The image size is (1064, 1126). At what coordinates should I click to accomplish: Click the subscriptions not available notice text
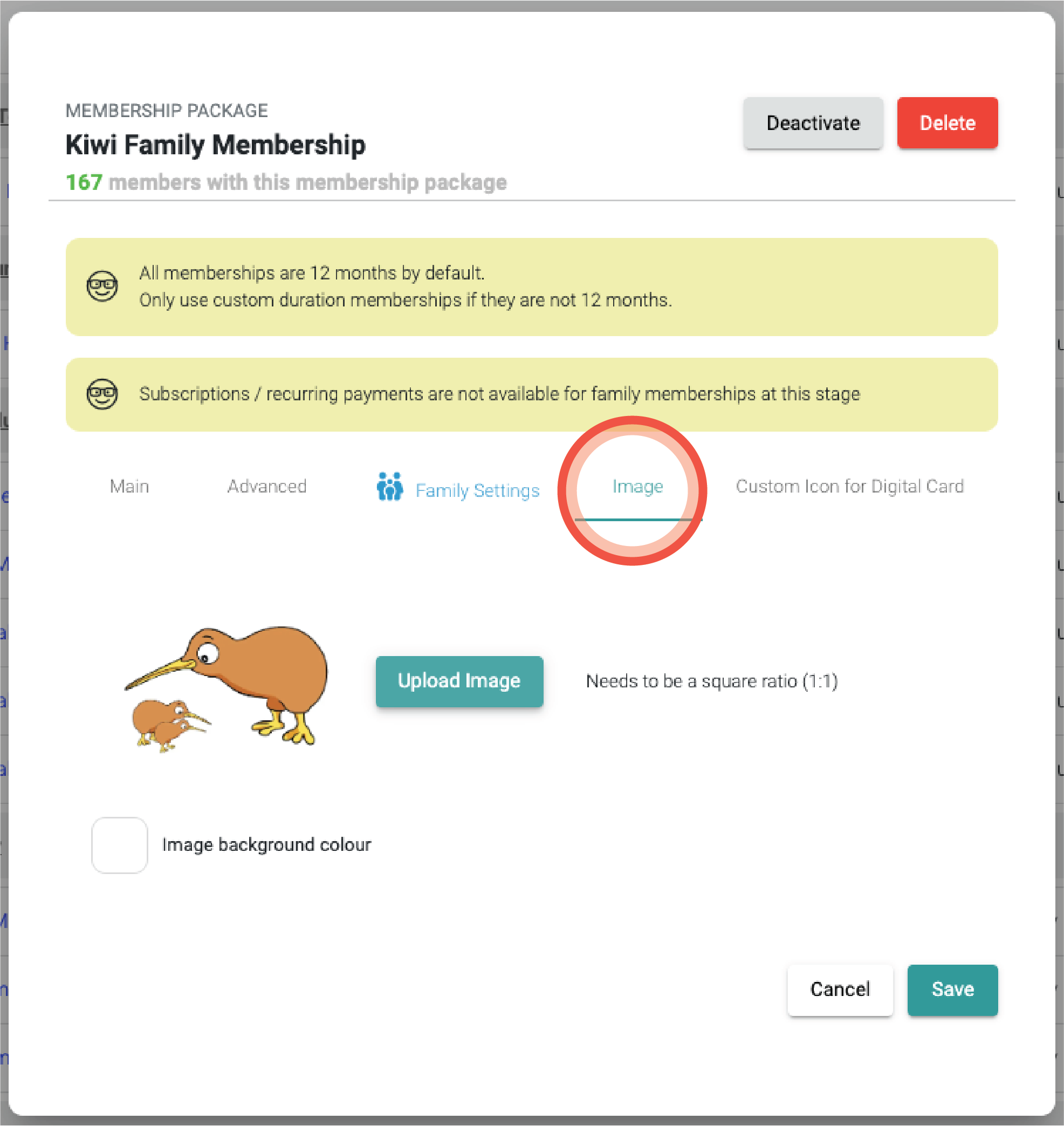(x=500, y=394)
